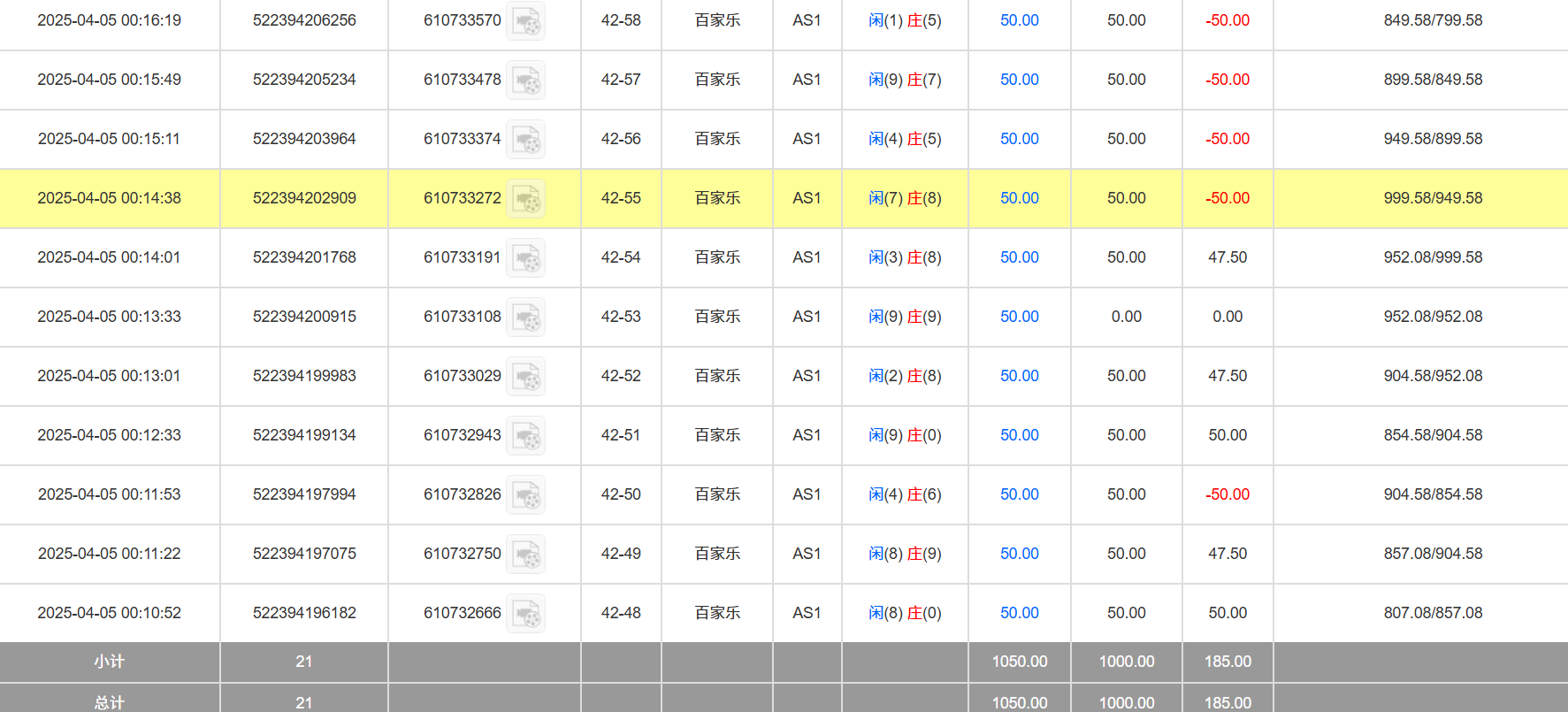Open the video icon for 610733029
Screen dimensions: 1568x712
[526, 377]
